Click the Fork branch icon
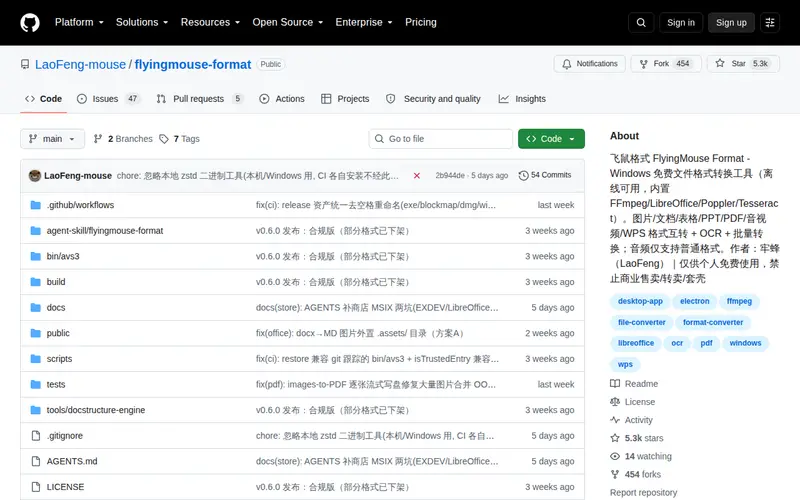Screen dimensions: 800x500 (x=643, y=64)
